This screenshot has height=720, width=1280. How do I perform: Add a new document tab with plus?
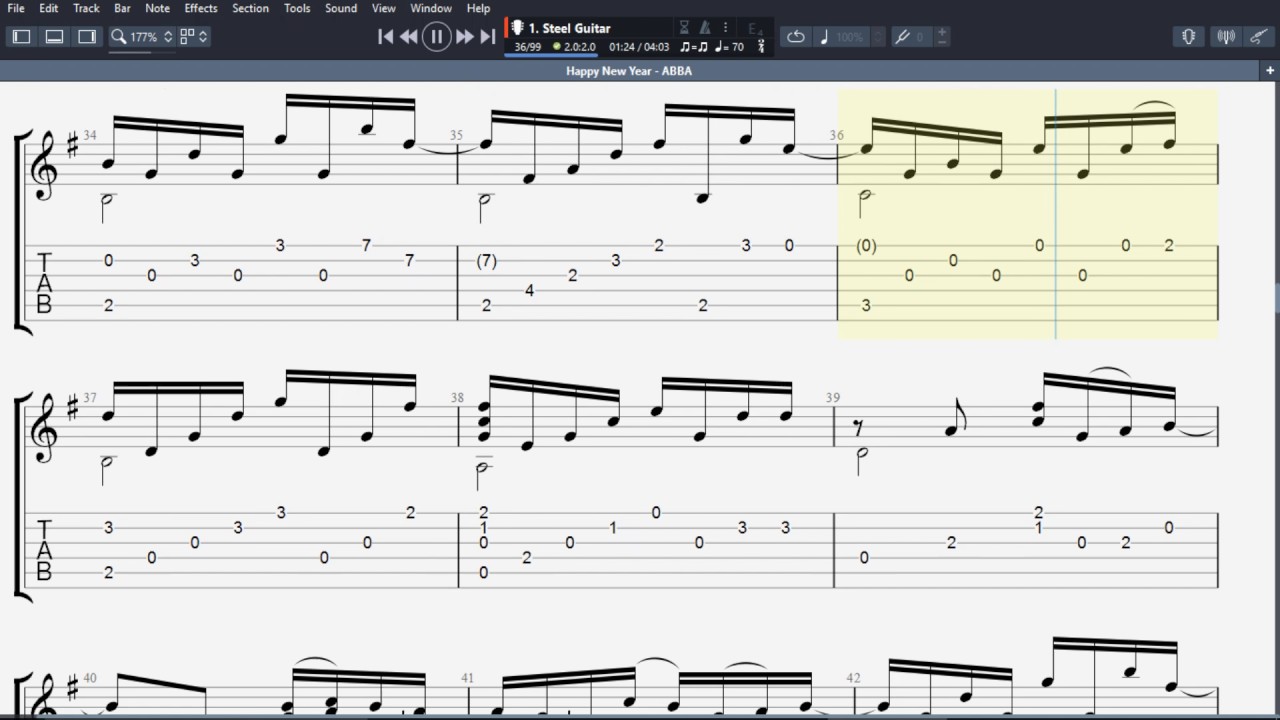pyautogui.click(x=1270, y=71)
